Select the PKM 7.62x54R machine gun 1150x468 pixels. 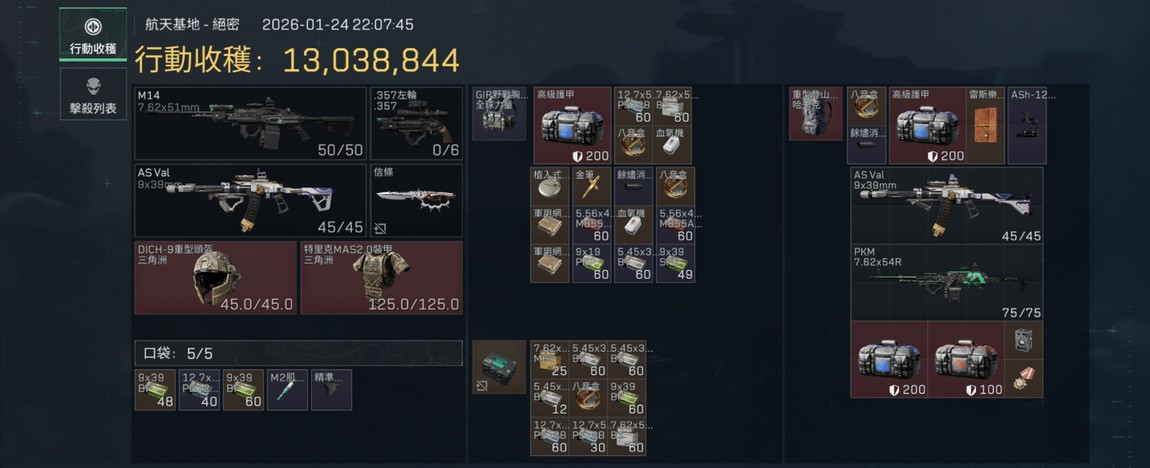click(x=946, y=282)
